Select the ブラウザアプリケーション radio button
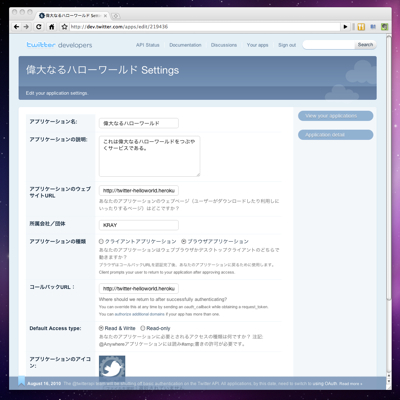The image size is (400, 400). (x=183, y=241)
